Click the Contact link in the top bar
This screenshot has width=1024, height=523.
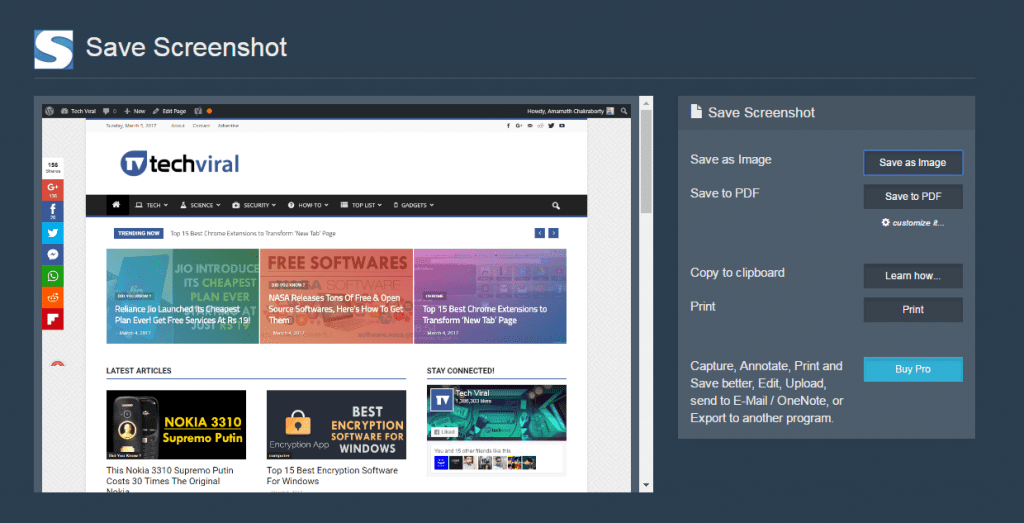201,125
